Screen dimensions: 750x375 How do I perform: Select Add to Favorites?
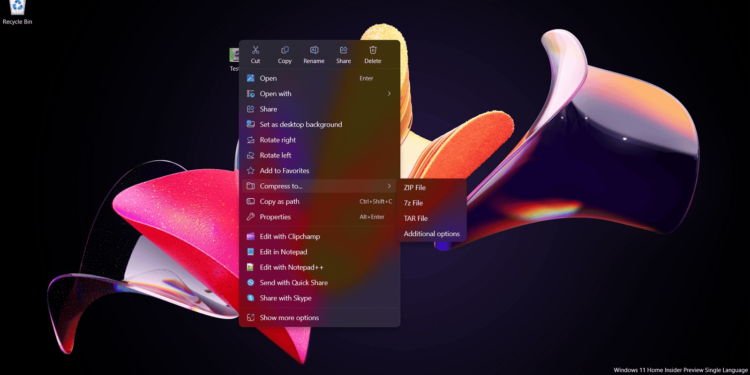(320, 171)
